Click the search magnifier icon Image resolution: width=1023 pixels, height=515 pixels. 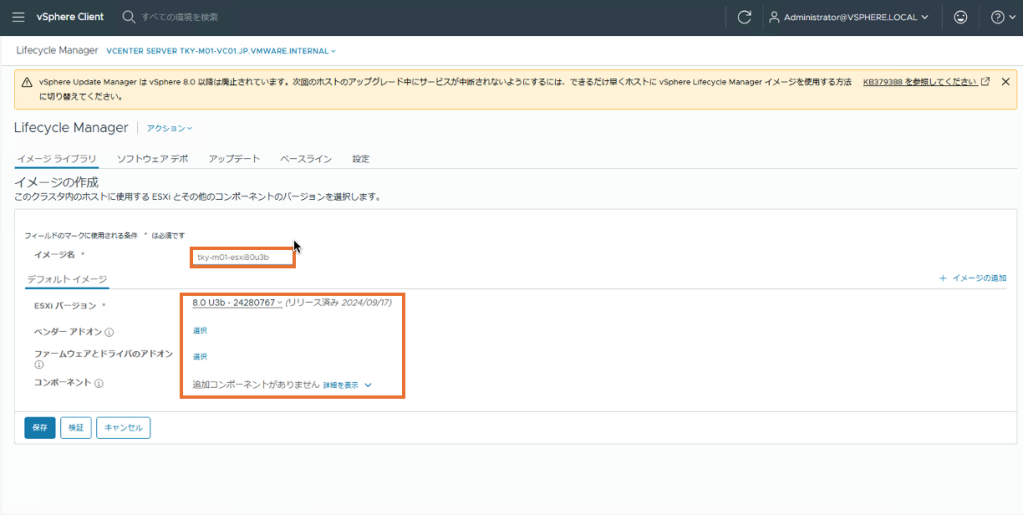click(129, 17)
